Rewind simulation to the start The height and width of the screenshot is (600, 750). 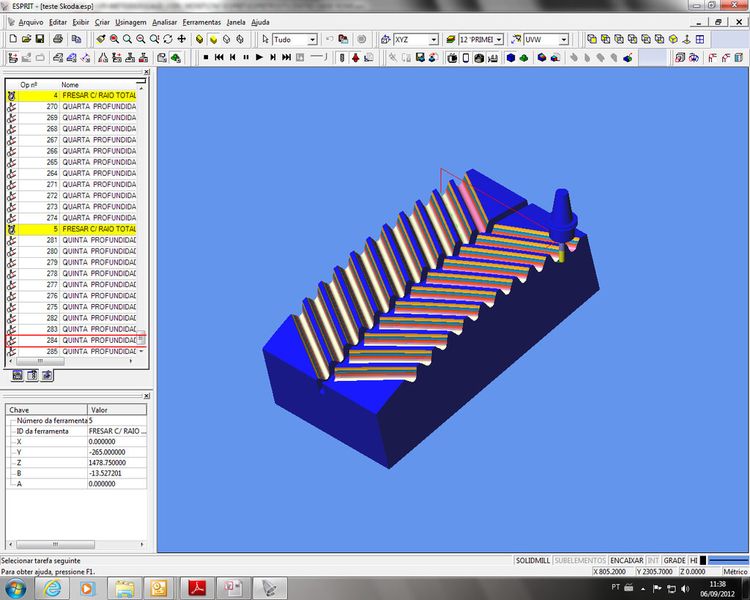click(219, 57)
